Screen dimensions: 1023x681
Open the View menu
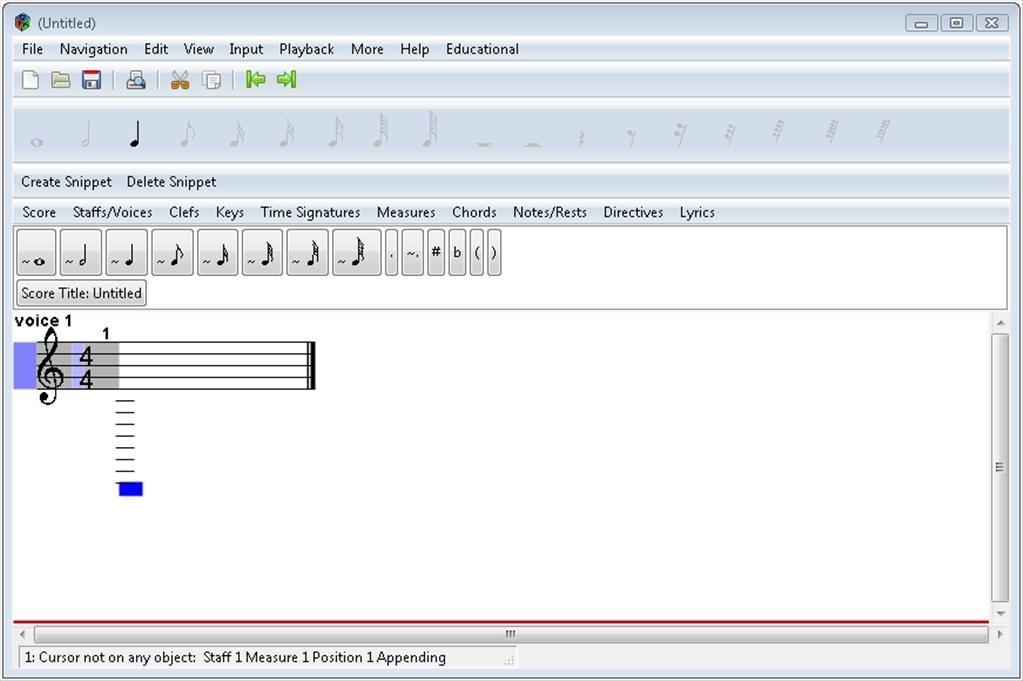198,49
